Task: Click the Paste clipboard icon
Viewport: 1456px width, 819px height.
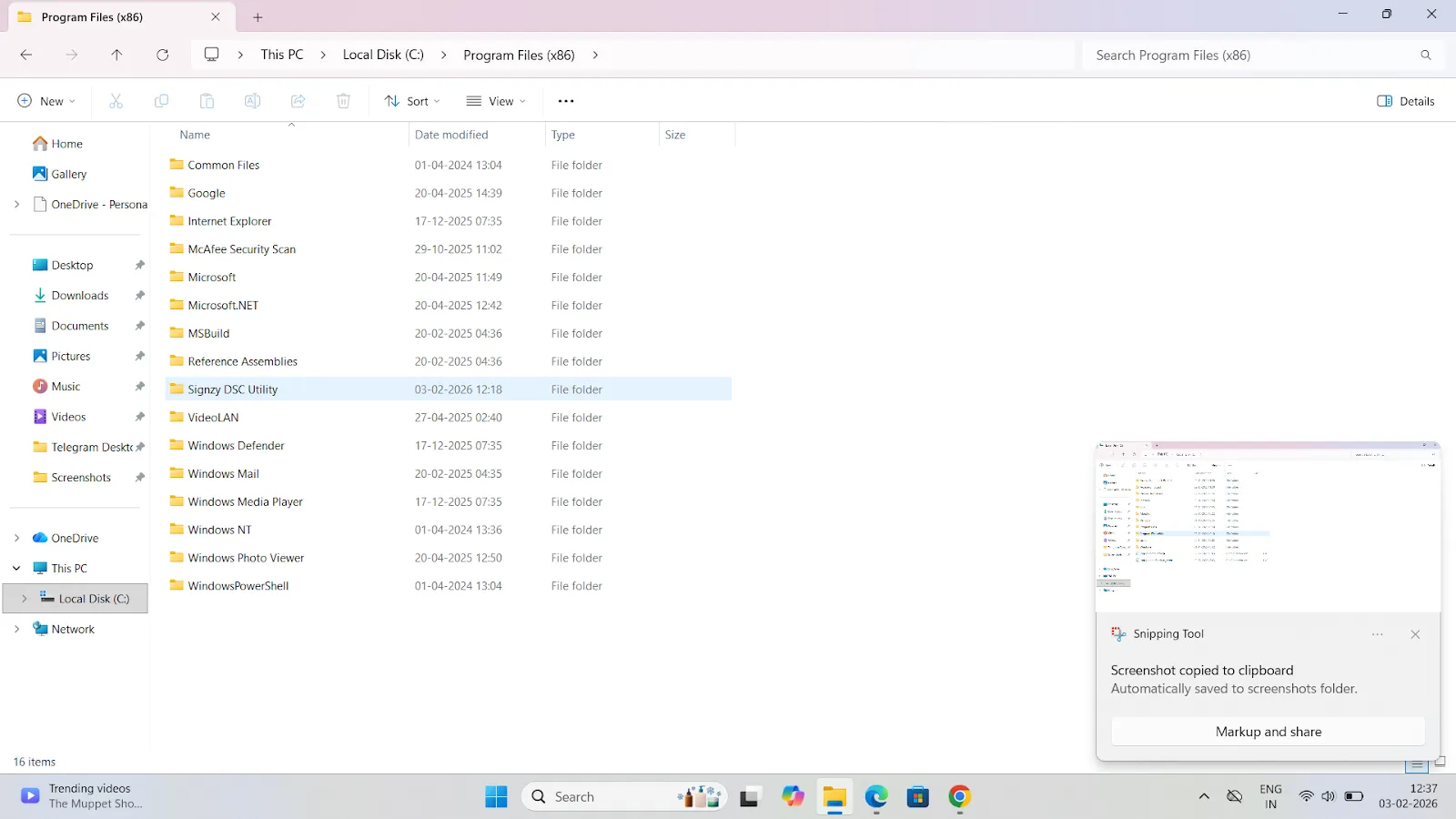Action: click(207, 101)
